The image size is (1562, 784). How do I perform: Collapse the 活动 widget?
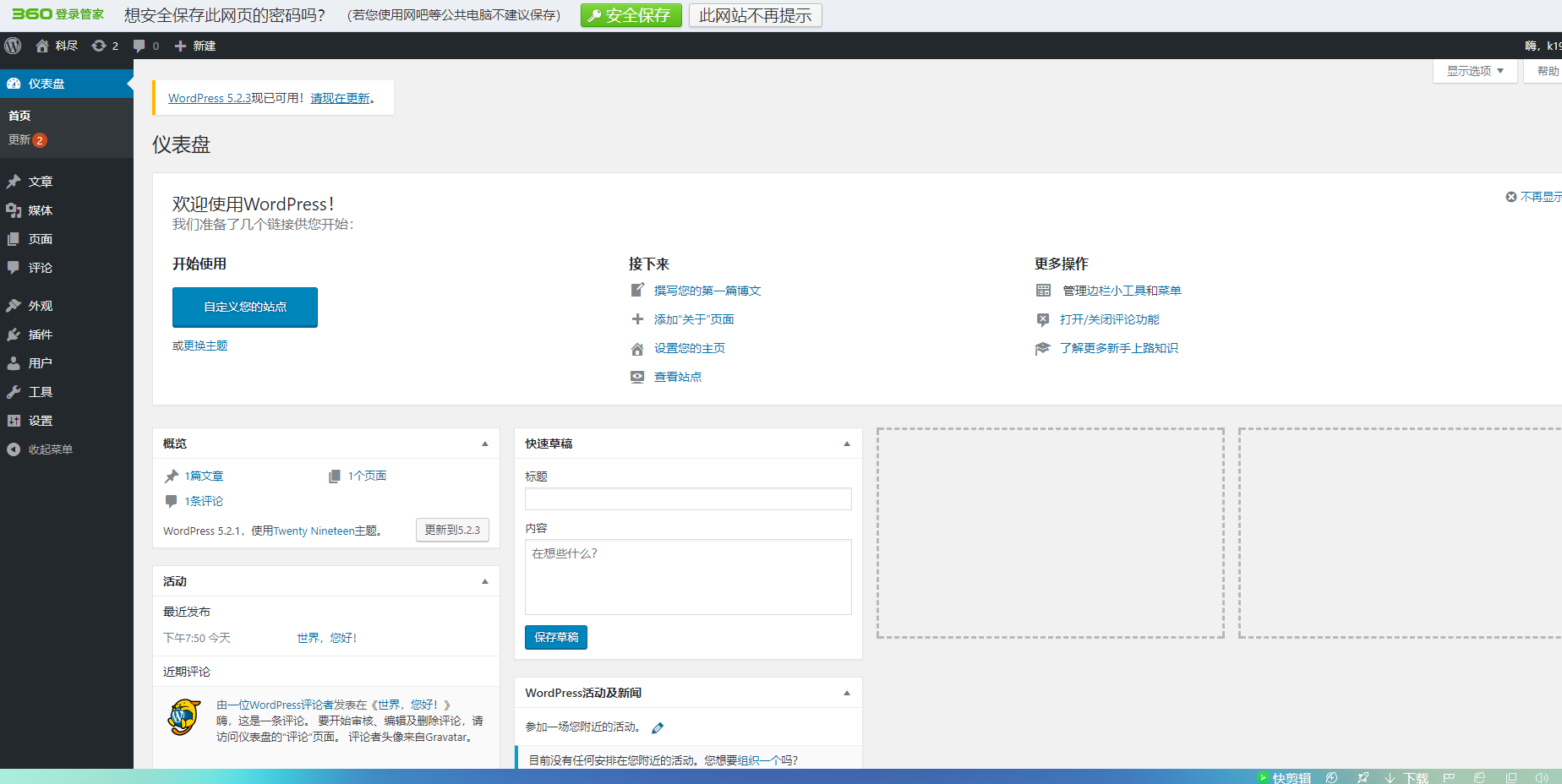485,581
